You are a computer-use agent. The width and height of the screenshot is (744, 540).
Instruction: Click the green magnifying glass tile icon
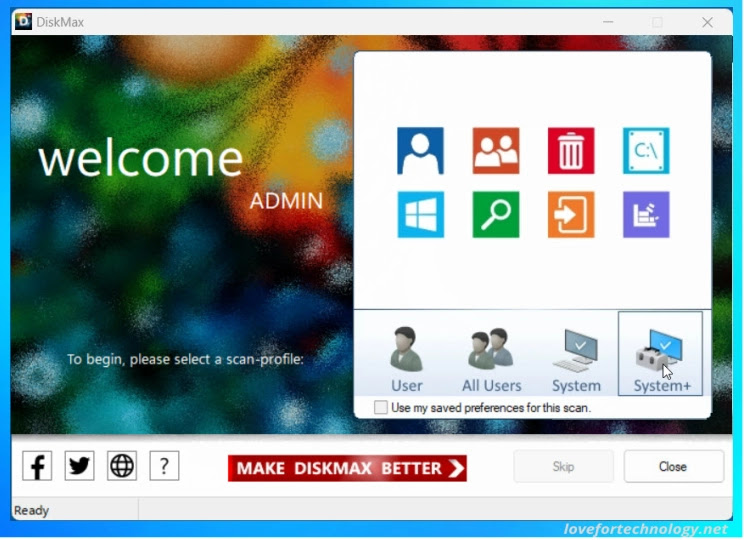496,214
